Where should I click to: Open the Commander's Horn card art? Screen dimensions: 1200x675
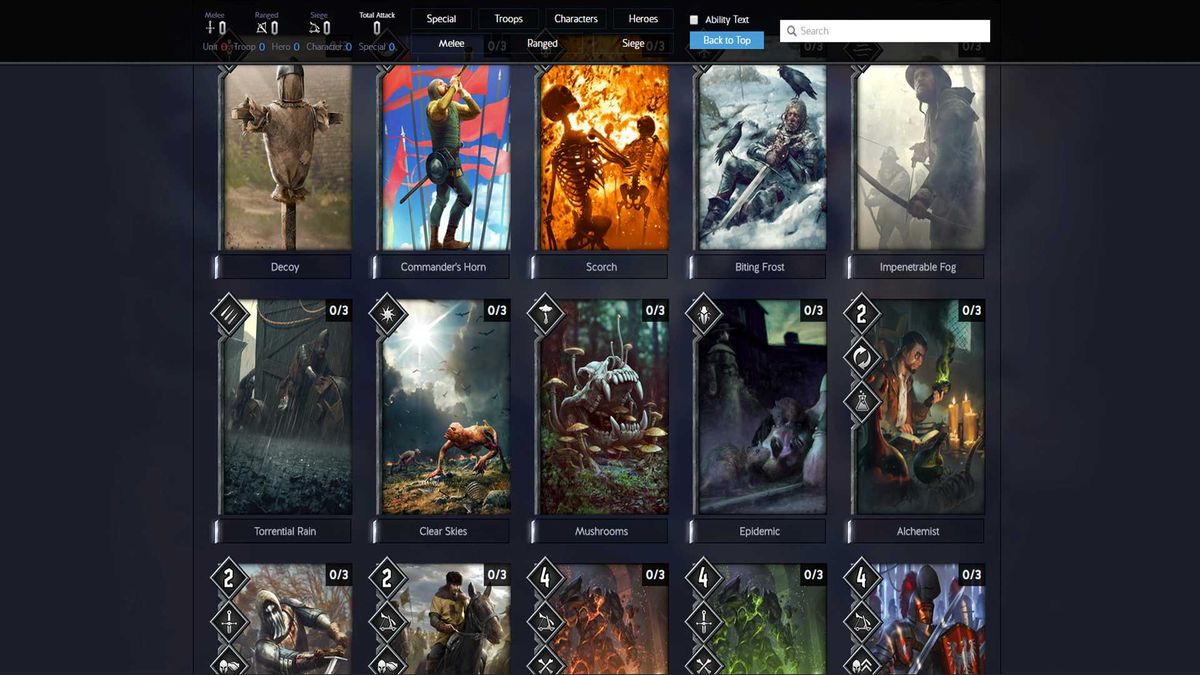click(x=445, y=157)
